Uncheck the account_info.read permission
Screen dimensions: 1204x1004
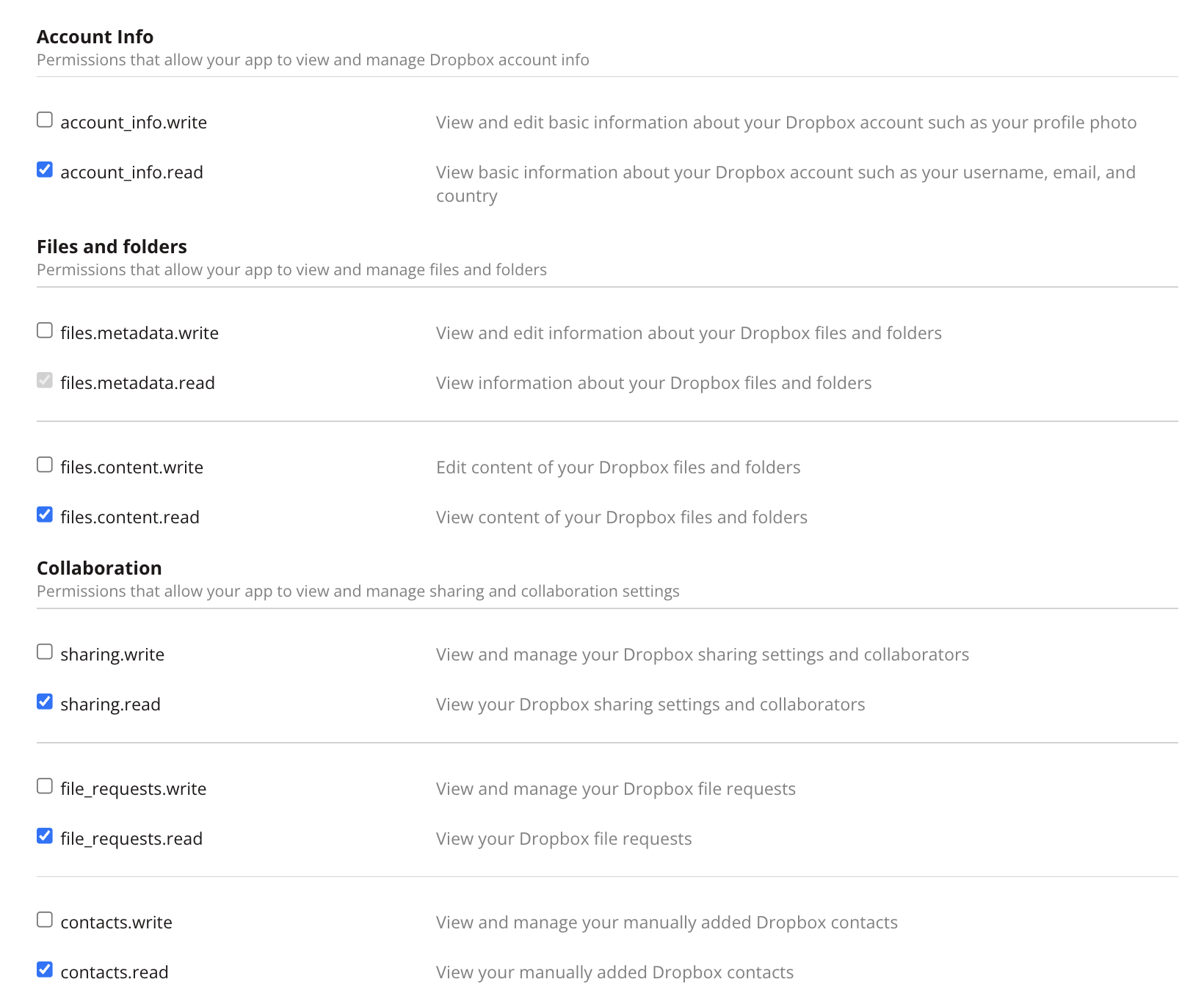pos(45,170)
